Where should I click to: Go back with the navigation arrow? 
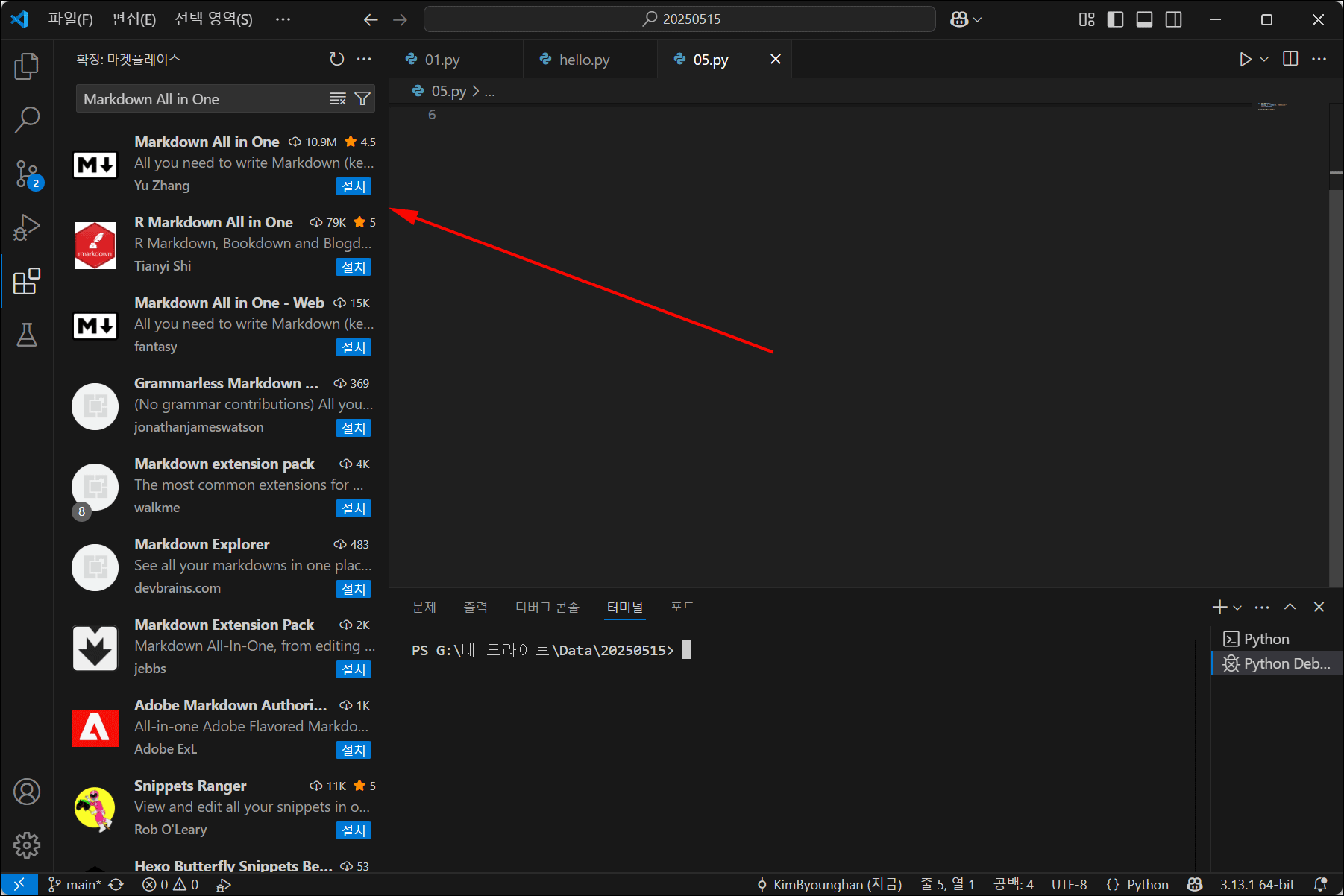[371, 19]
